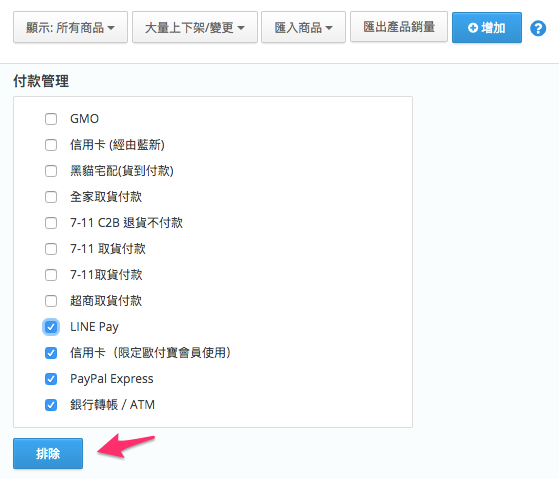
Task: Uncheck the 銀行轉帳 / ATM checkbox
Action: tap(51, 405)
